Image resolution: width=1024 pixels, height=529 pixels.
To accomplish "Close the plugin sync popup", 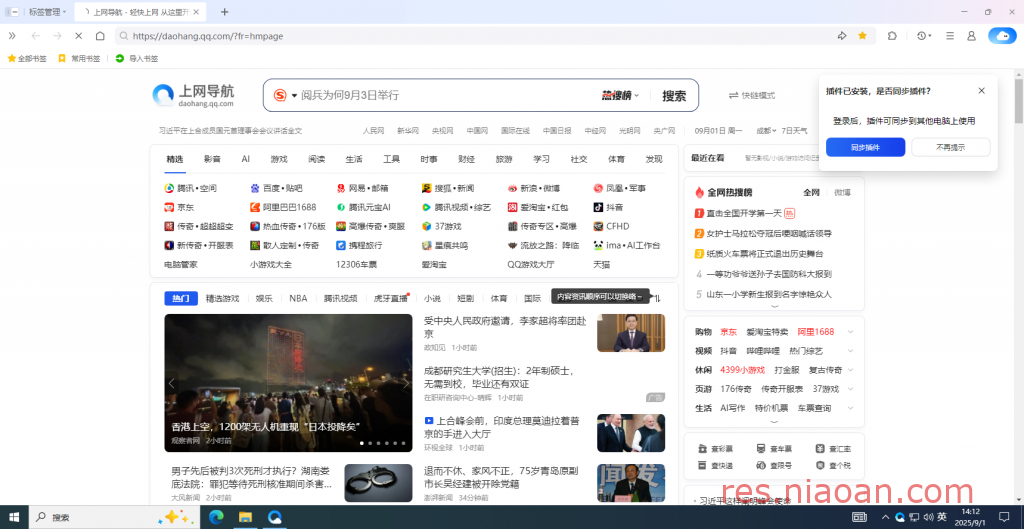I will 982,91.
